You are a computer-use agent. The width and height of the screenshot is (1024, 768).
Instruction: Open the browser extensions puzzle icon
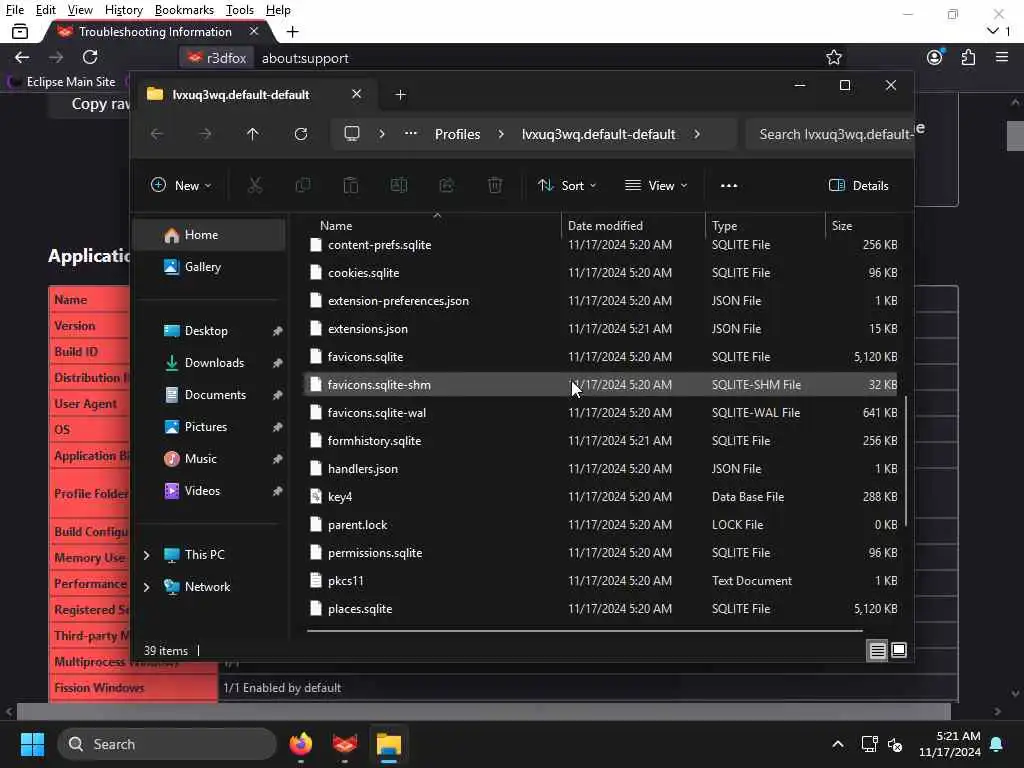point(968,57)
